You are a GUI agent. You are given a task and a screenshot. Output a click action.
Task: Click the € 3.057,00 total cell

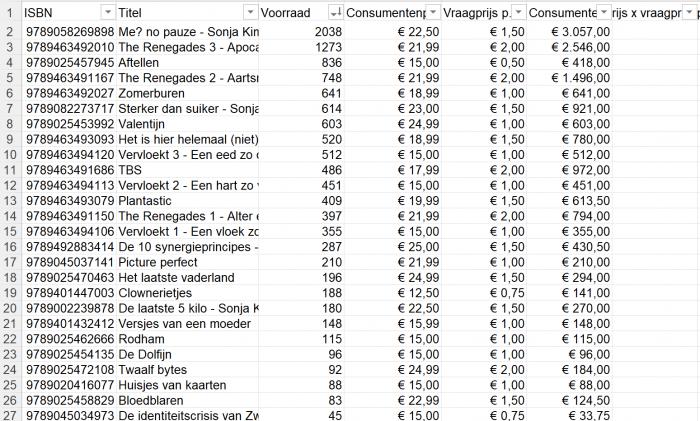[569, 32]
